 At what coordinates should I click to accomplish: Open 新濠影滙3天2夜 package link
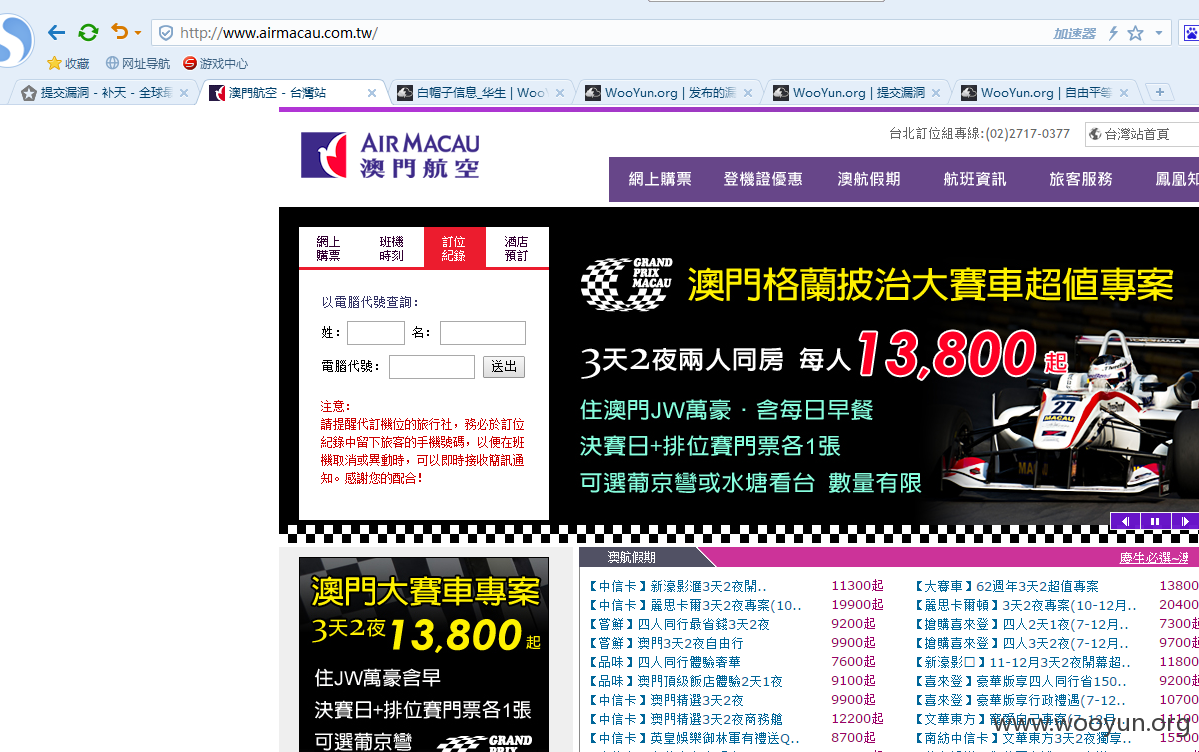(677, 586)
